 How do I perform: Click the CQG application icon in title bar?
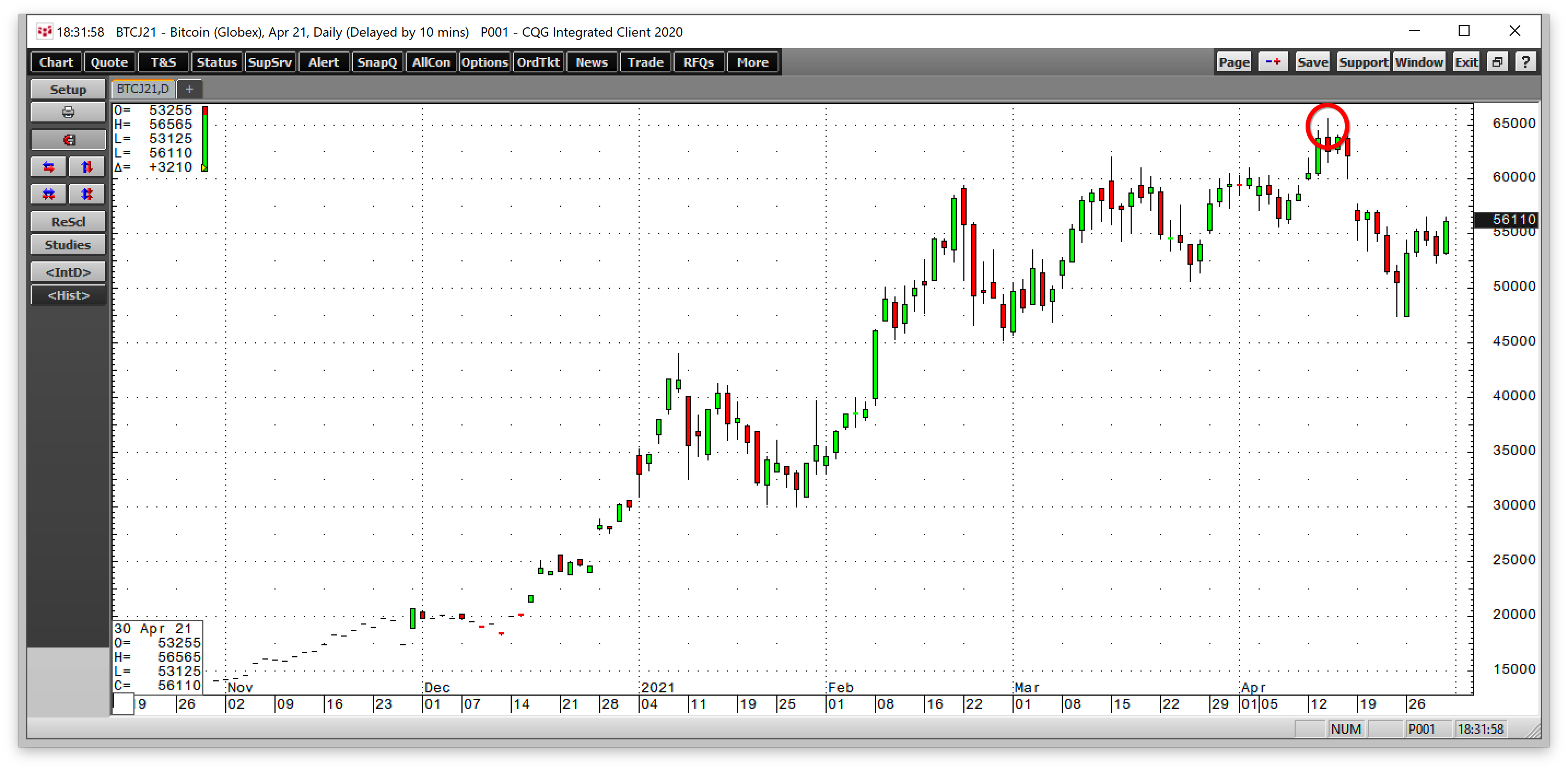(x=44, y=32)
